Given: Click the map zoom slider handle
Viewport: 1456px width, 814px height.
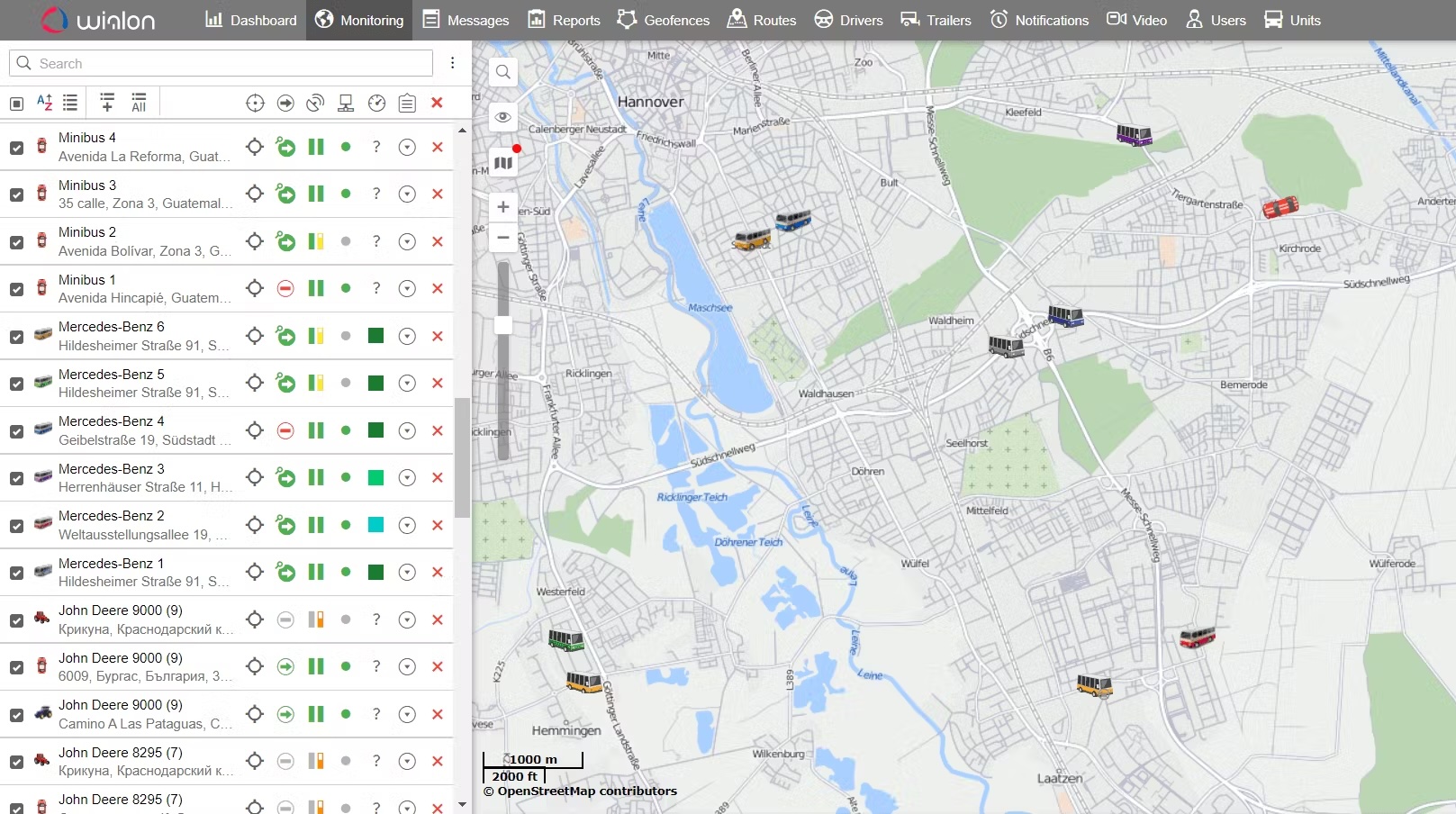Looking at the screenshot, I should 503,325.
